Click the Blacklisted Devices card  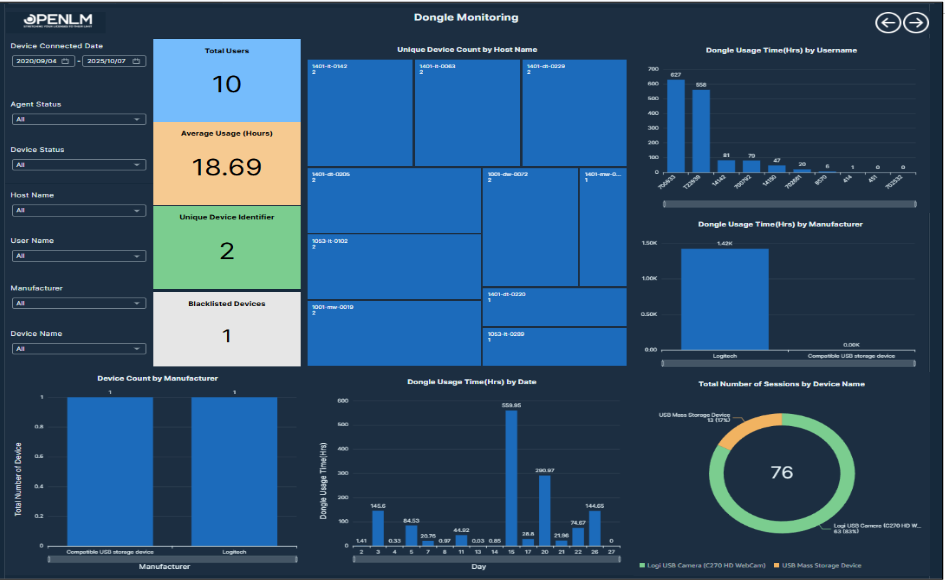pos(227,328)
